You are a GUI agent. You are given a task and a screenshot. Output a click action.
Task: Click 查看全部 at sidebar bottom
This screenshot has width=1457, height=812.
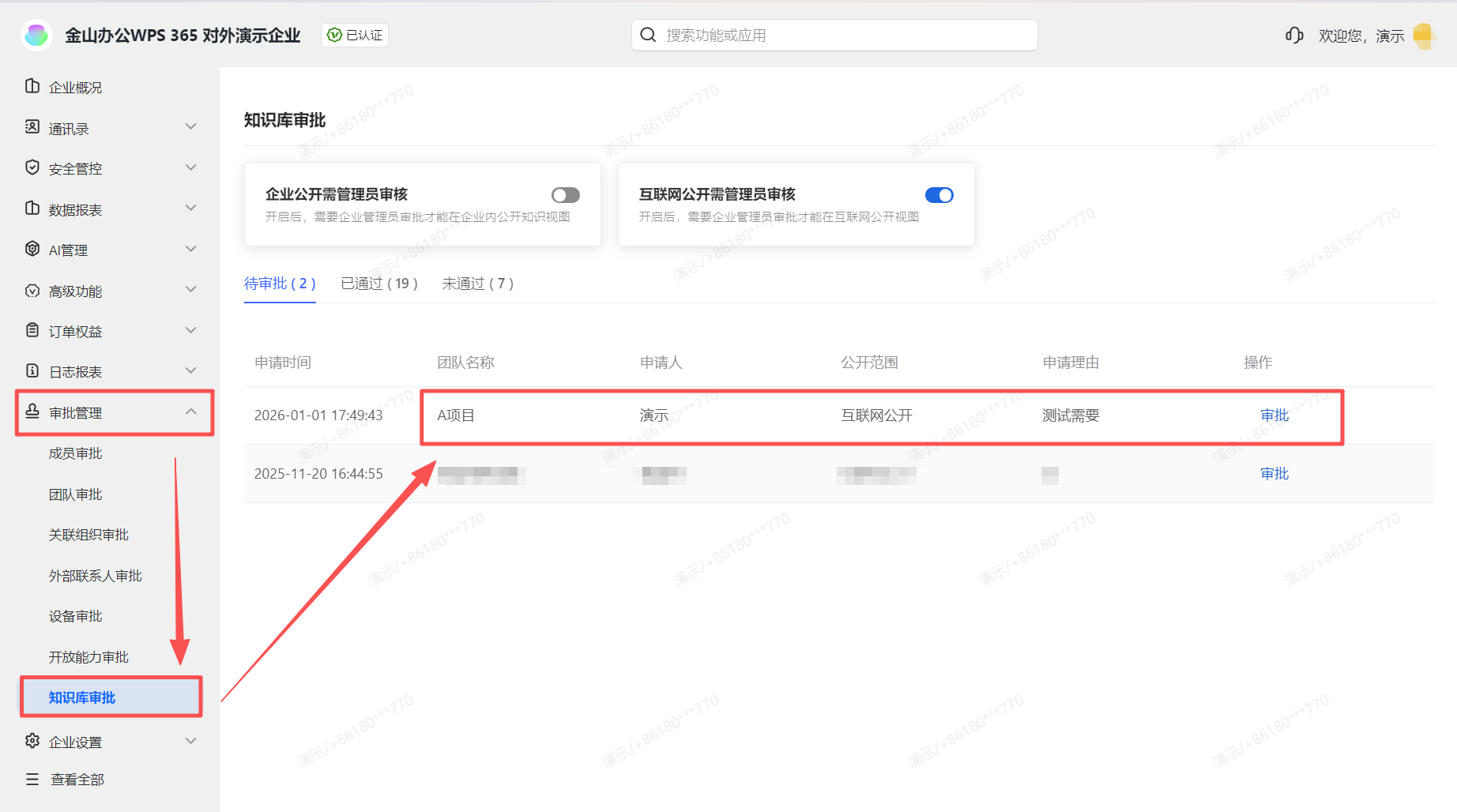tap(77, 780)
